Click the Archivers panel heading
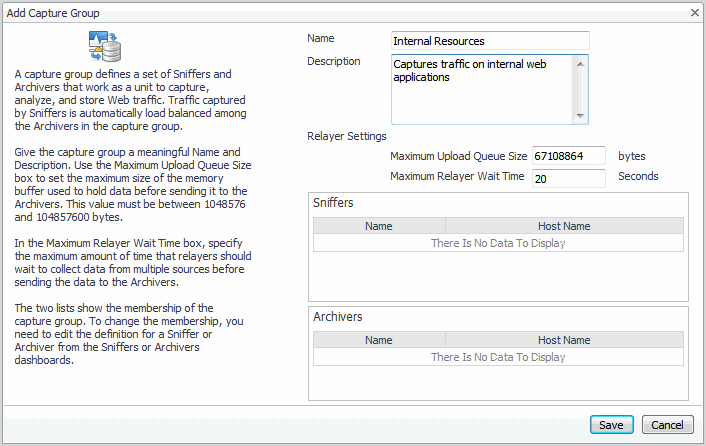This screenshot has height=446, width=706. pos(338,317)
